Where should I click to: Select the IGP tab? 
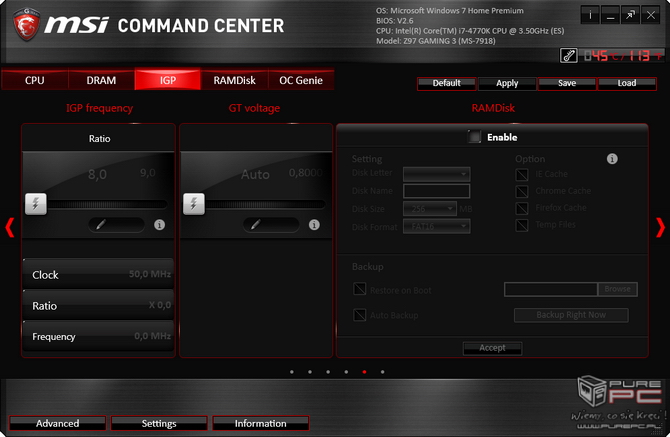tap(168, 79)
